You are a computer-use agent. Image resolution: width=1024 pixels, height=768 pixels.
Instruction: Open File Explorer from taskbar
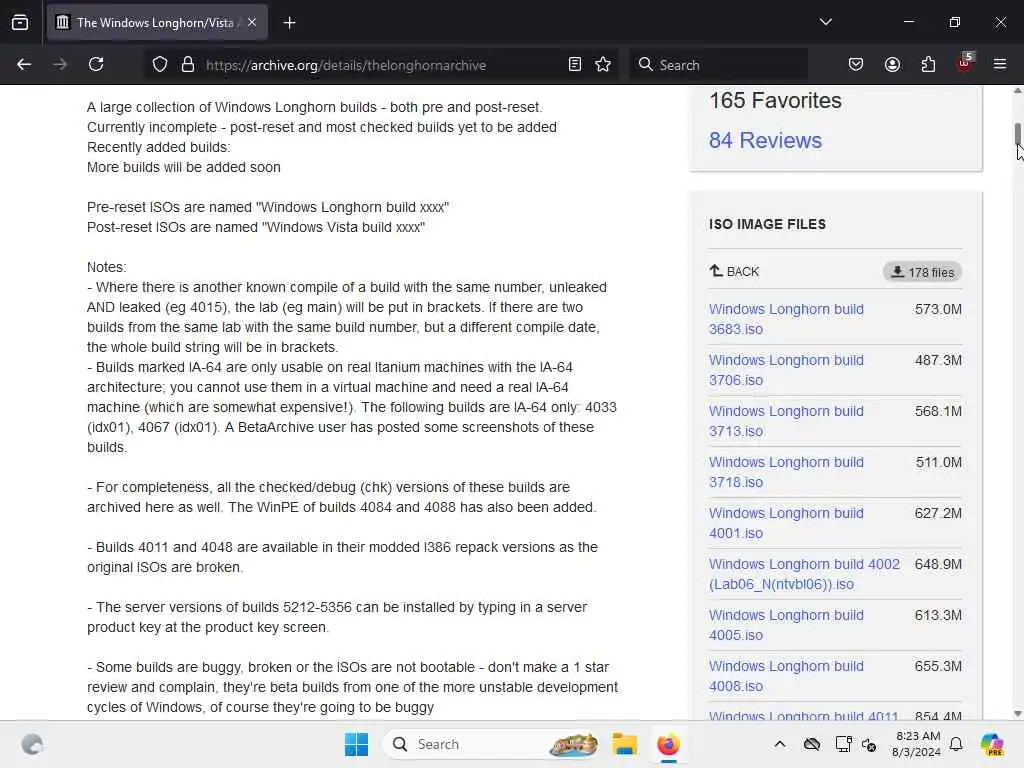coord(624,744)
